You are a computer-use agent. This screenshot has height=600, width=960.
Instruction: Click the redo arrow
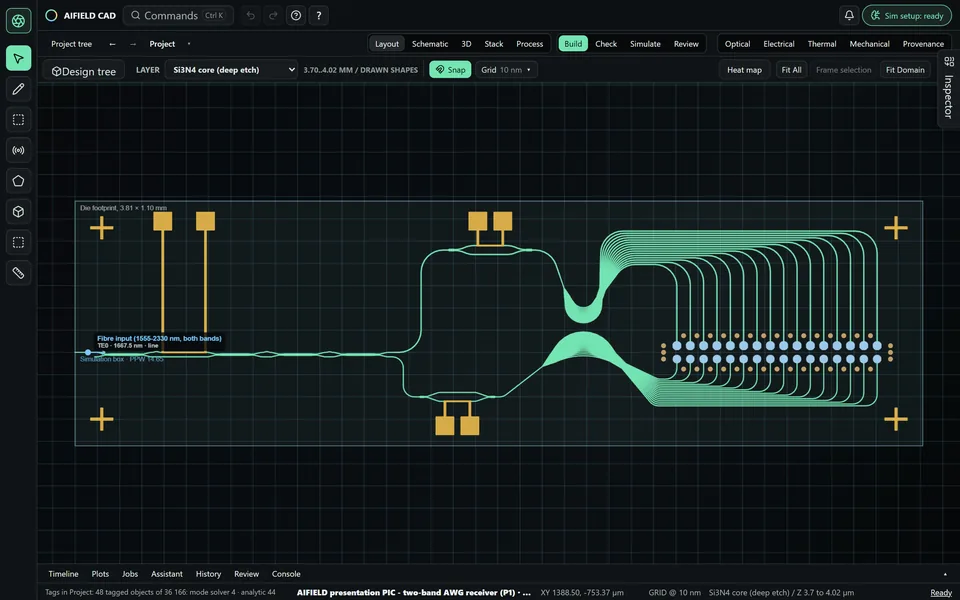[273, 15]
